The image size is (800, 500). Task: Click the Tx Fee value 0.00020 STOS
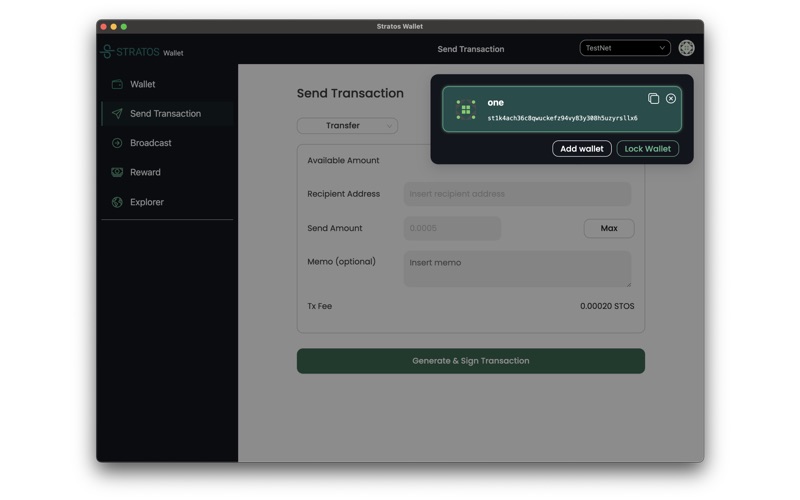coord(607,306)
